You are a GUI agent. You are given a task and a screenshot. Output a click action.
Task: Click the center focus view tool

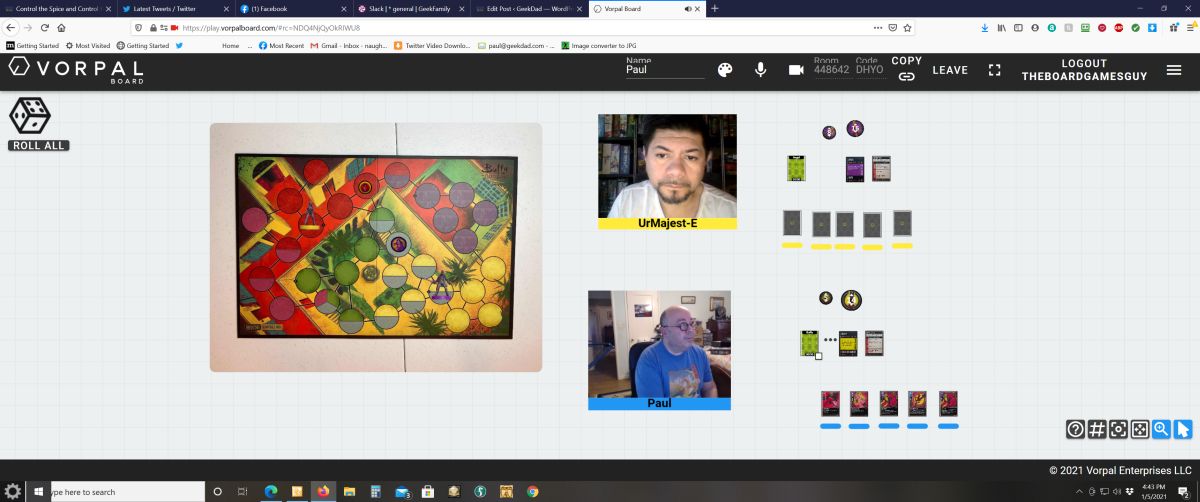click(x=1118, y=429)
